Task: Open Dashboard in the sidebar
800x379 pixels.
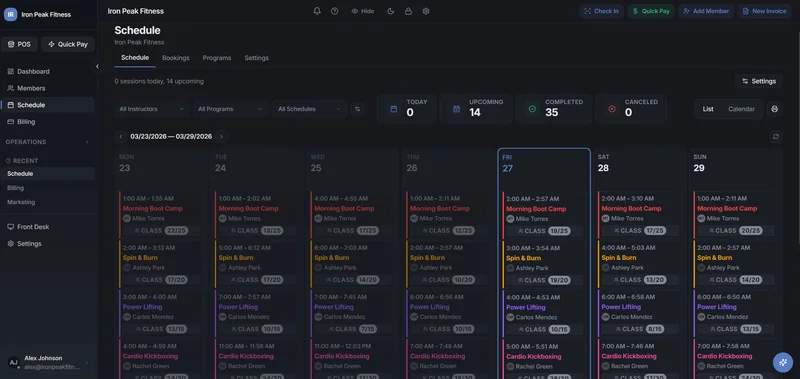Action: pyautogui.click(x=47, y=71)
